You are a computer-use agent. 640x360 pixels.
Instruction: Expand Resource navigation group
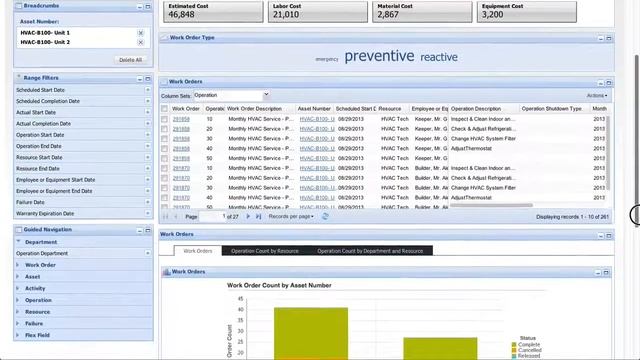click(x=18, y=312)
